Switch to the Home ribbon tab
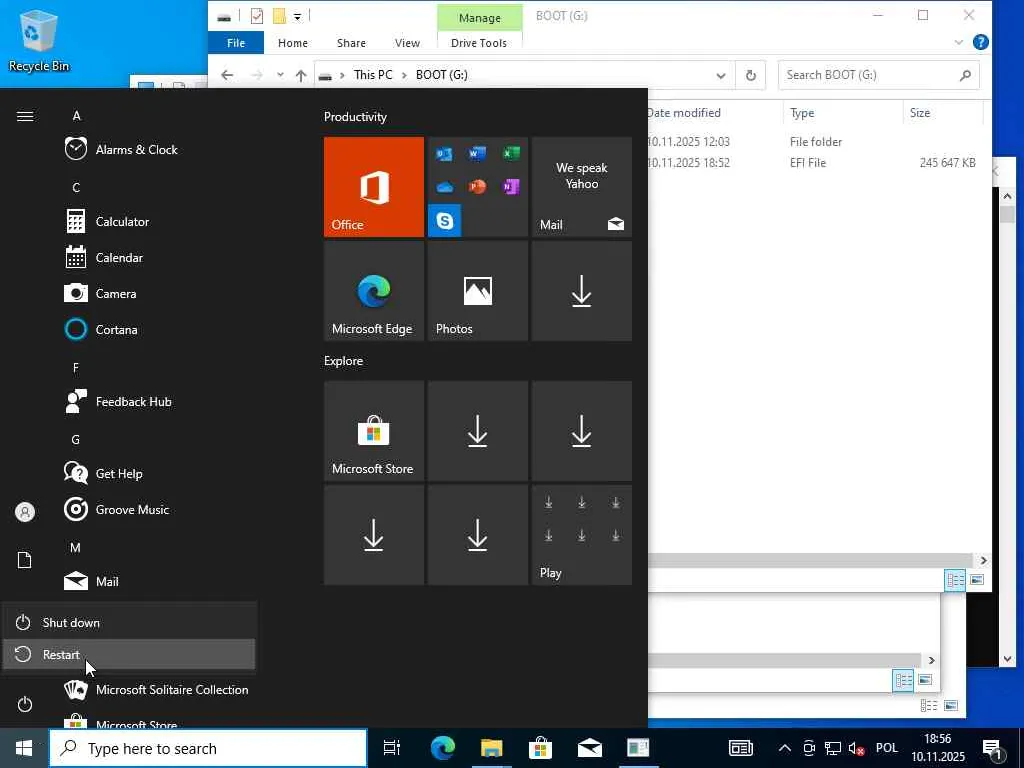 [293, 43]
